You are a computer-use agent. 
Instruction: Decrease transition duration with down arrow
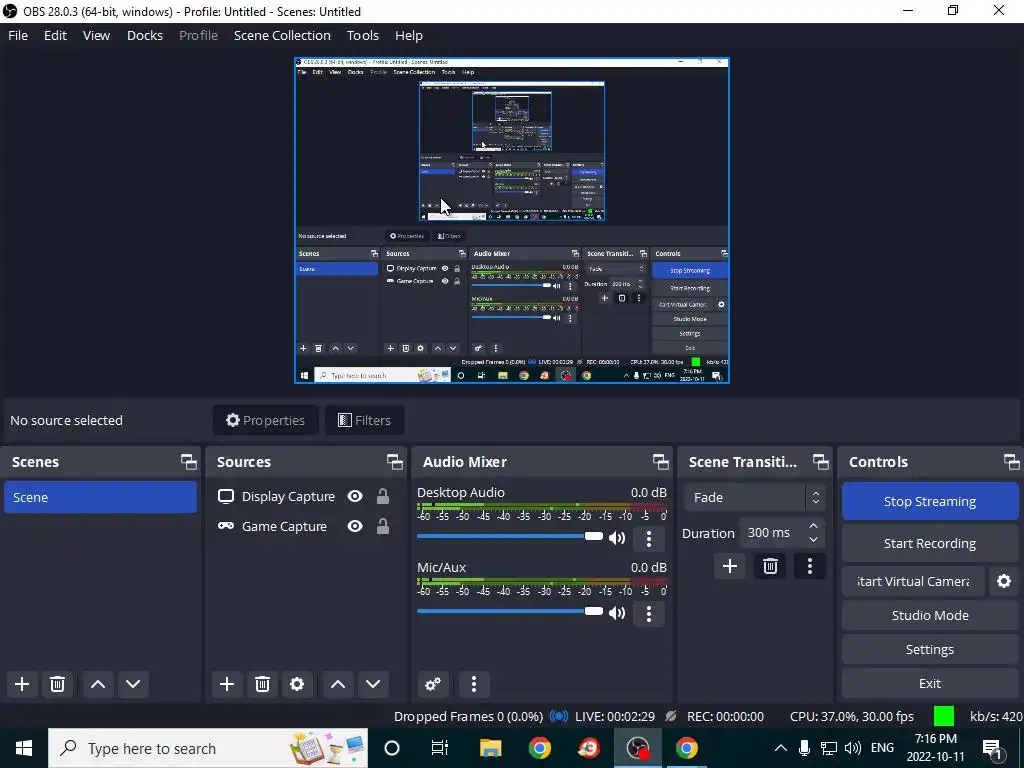(x=813, y=539)
